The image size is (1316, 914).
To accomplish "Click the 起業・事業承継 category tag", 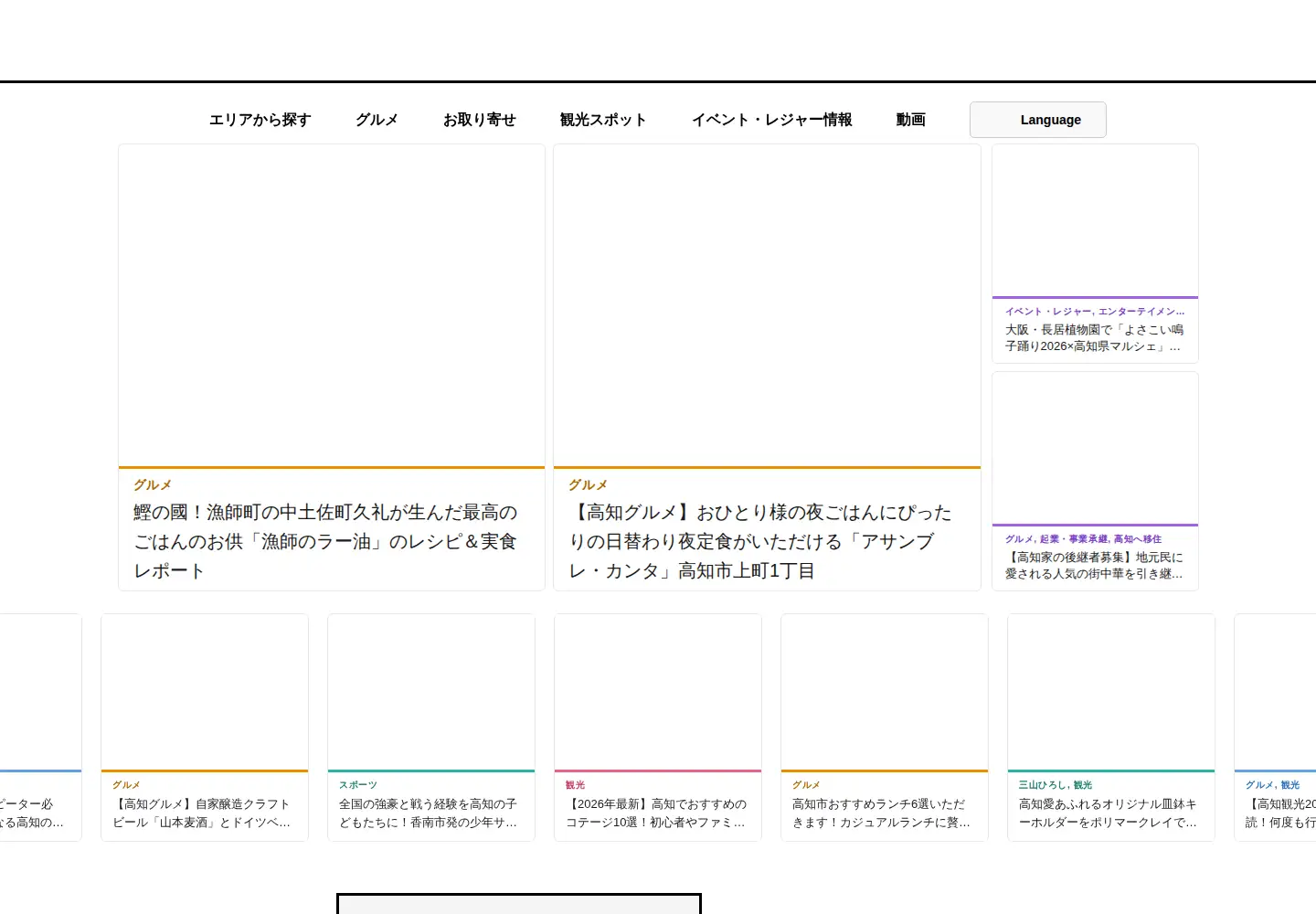I will [x=1073, y=539].
